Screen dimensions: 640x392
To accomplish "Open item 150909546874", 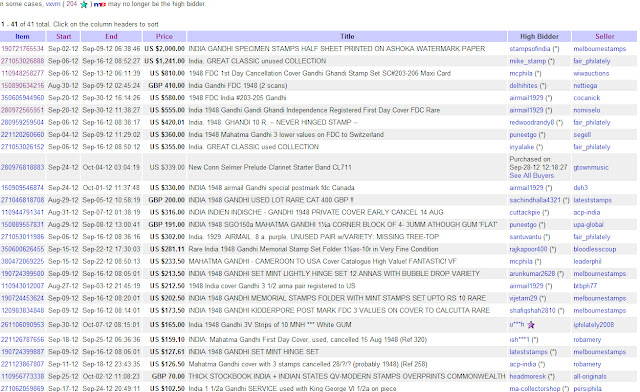I will coord(22,187).
